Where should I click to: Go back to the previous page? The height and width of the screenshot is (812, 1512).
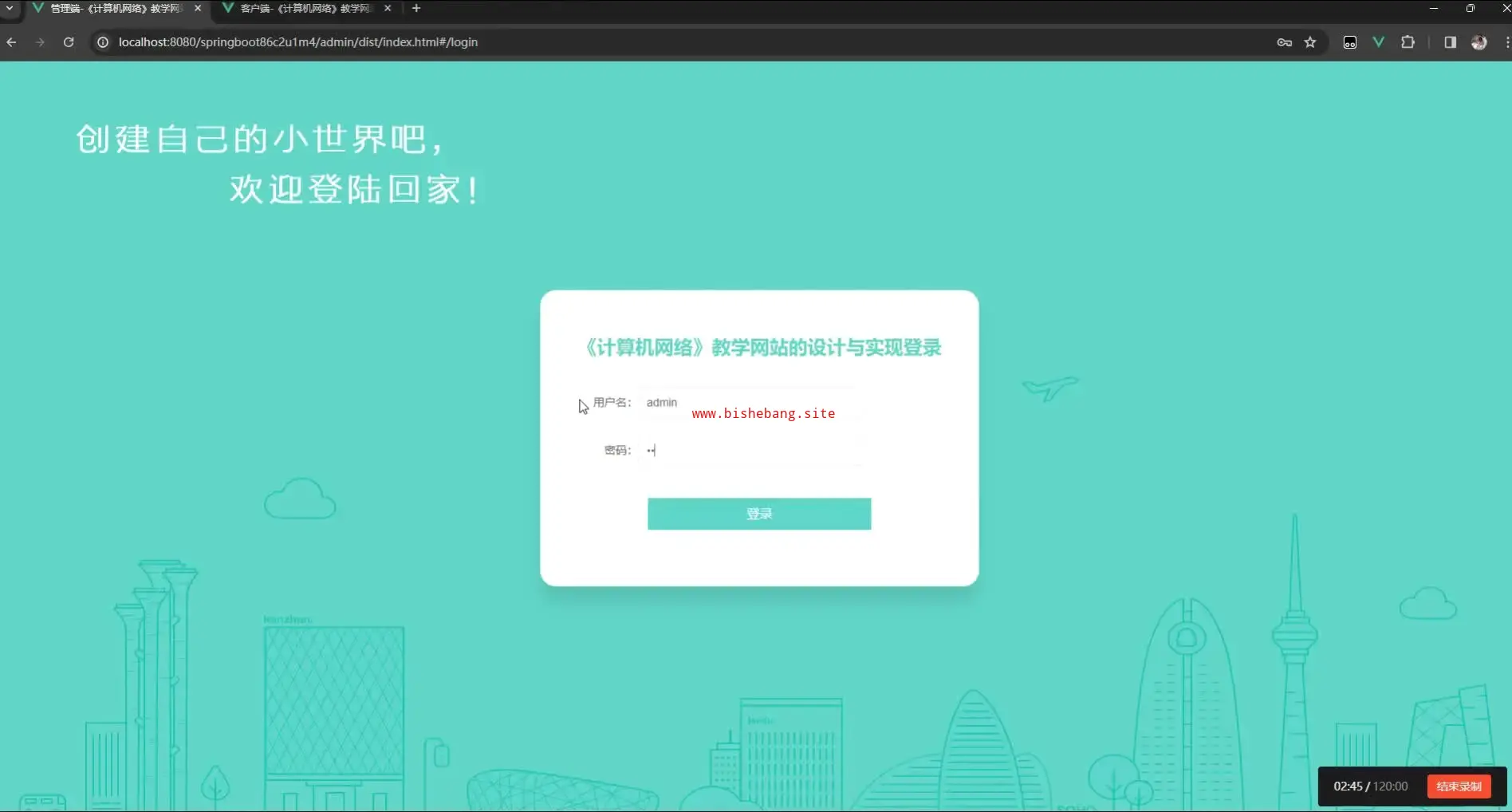(12, 42)
